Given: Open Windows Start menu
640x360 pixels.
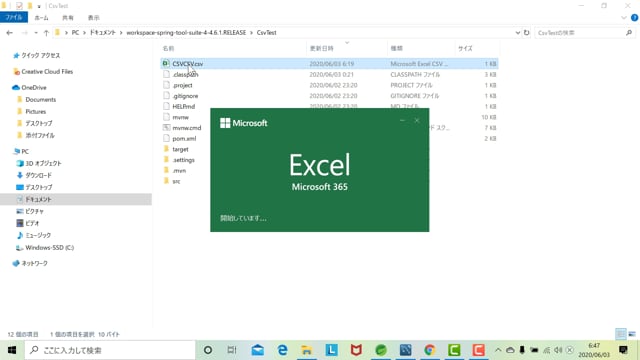Looking at the screenshot, I should pos(12,350).
